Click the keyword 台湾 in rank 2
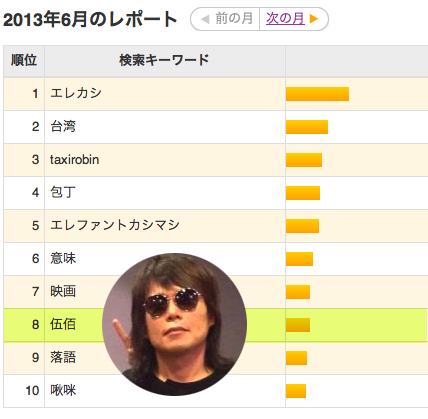This screenshot has width=428, height=419. click(x=63, y=127)
